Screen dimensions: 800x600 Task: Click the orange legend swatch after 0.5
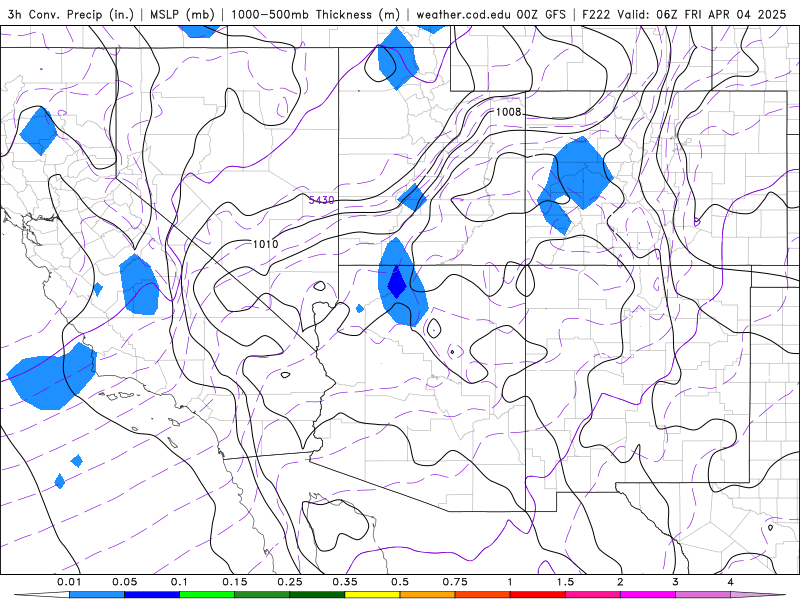428,595
